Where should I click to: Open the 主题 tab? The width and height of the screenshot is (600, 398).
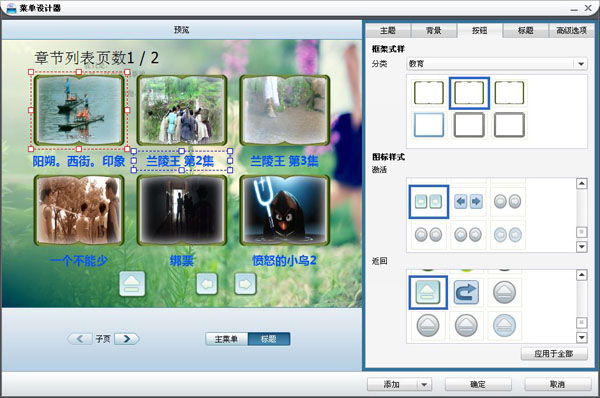point(388,31)
